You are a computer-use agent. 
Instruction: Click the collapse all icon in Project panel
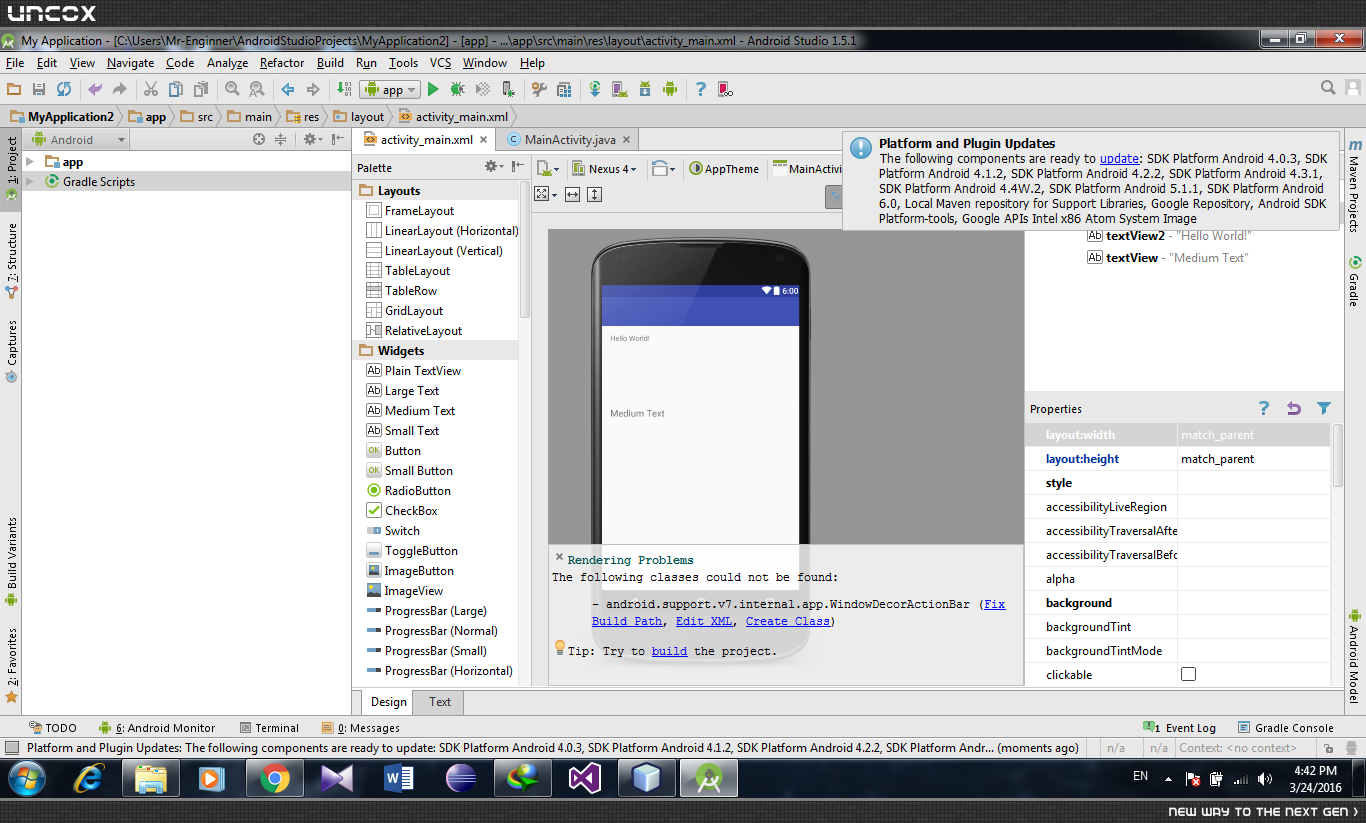coord(281,140)
